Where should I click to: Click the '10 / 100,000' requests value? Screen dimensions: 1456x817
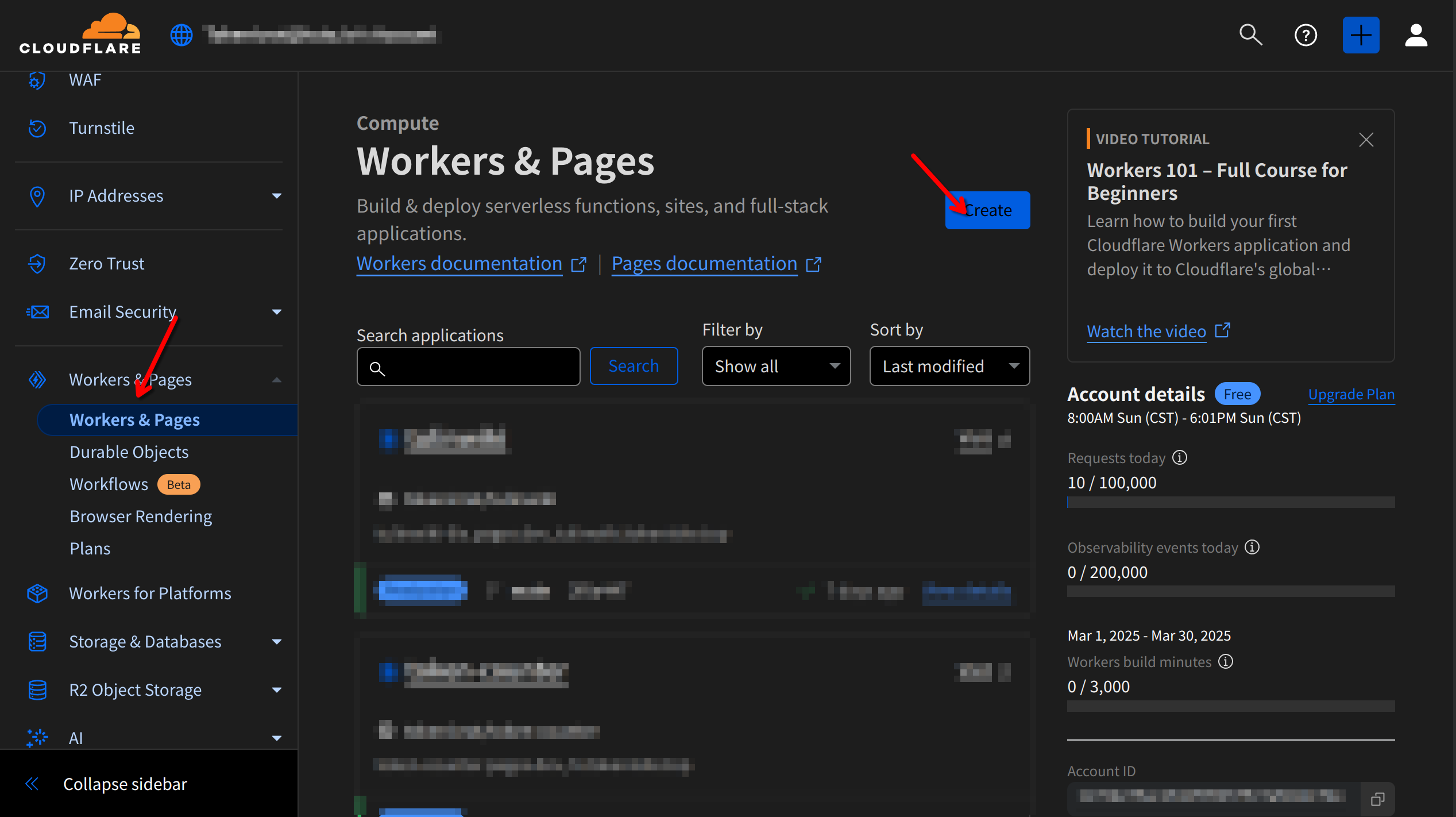[1112, 483]
